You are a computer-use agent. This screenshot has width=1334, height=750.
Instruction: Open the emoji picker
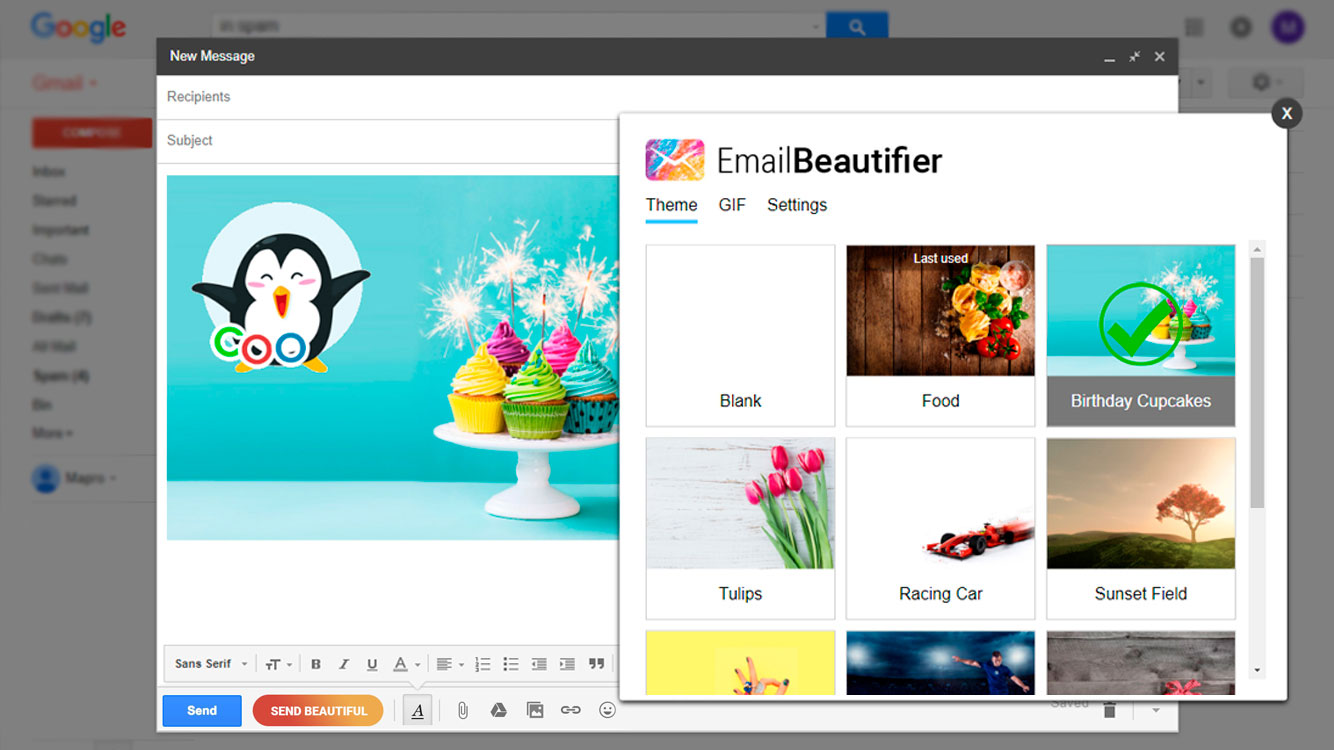coord(607,711)
